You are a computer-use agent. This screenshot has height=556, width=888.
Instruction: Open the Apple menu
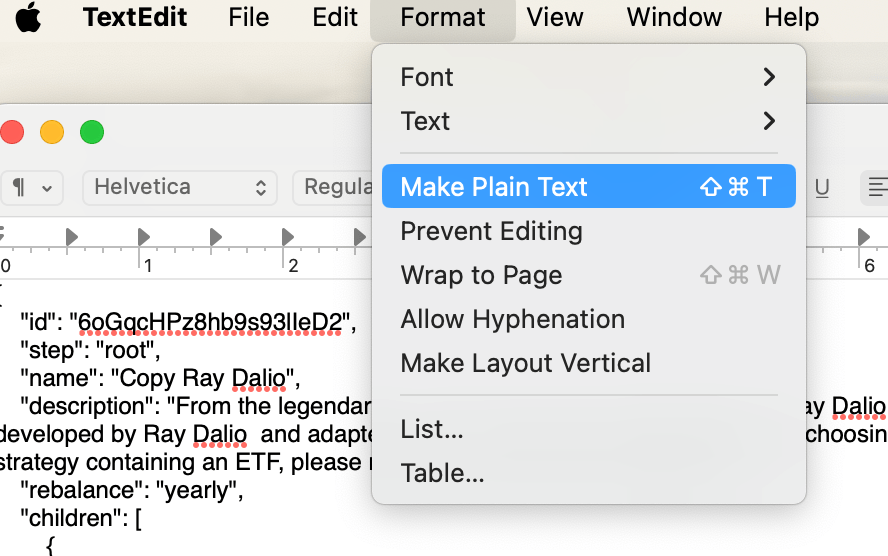tap(28, 17)
